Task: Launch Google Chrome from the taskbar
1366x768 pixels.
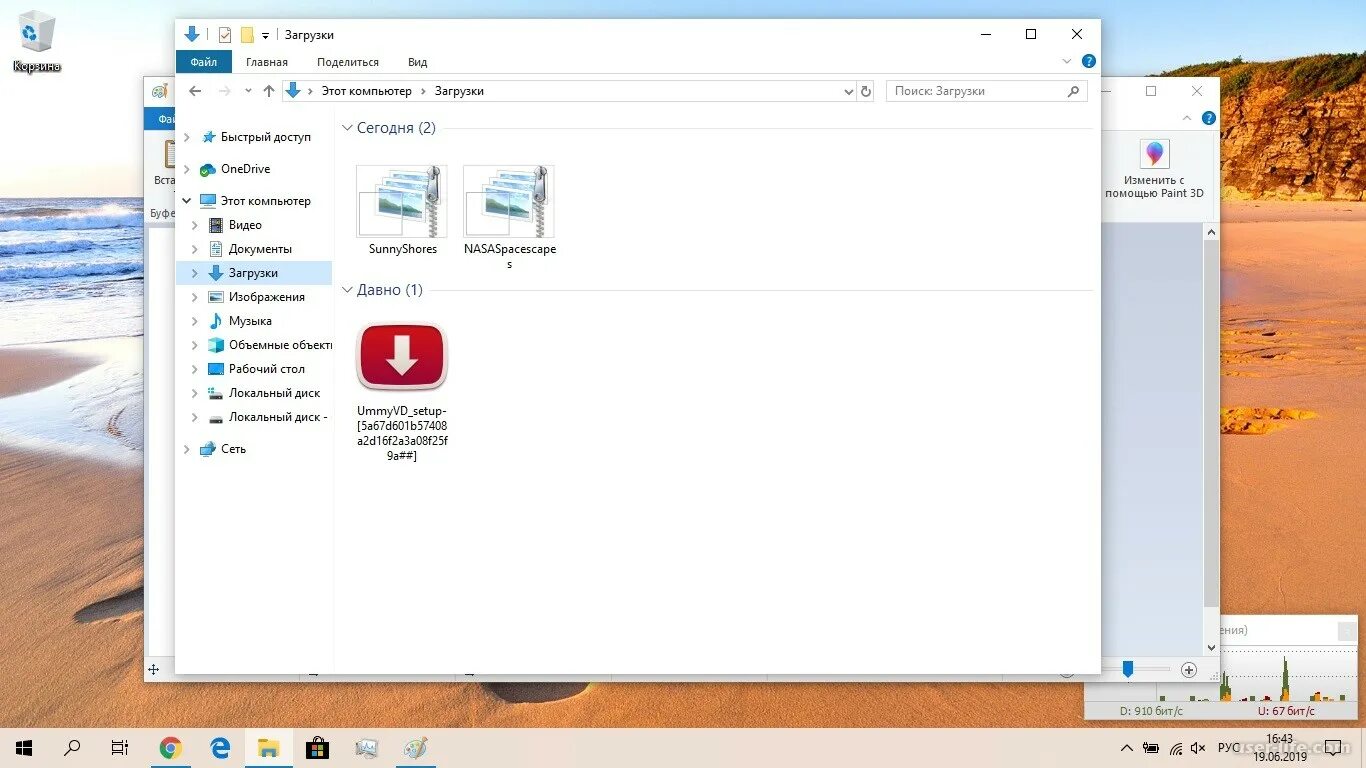Action: click(x=170, y=747)
